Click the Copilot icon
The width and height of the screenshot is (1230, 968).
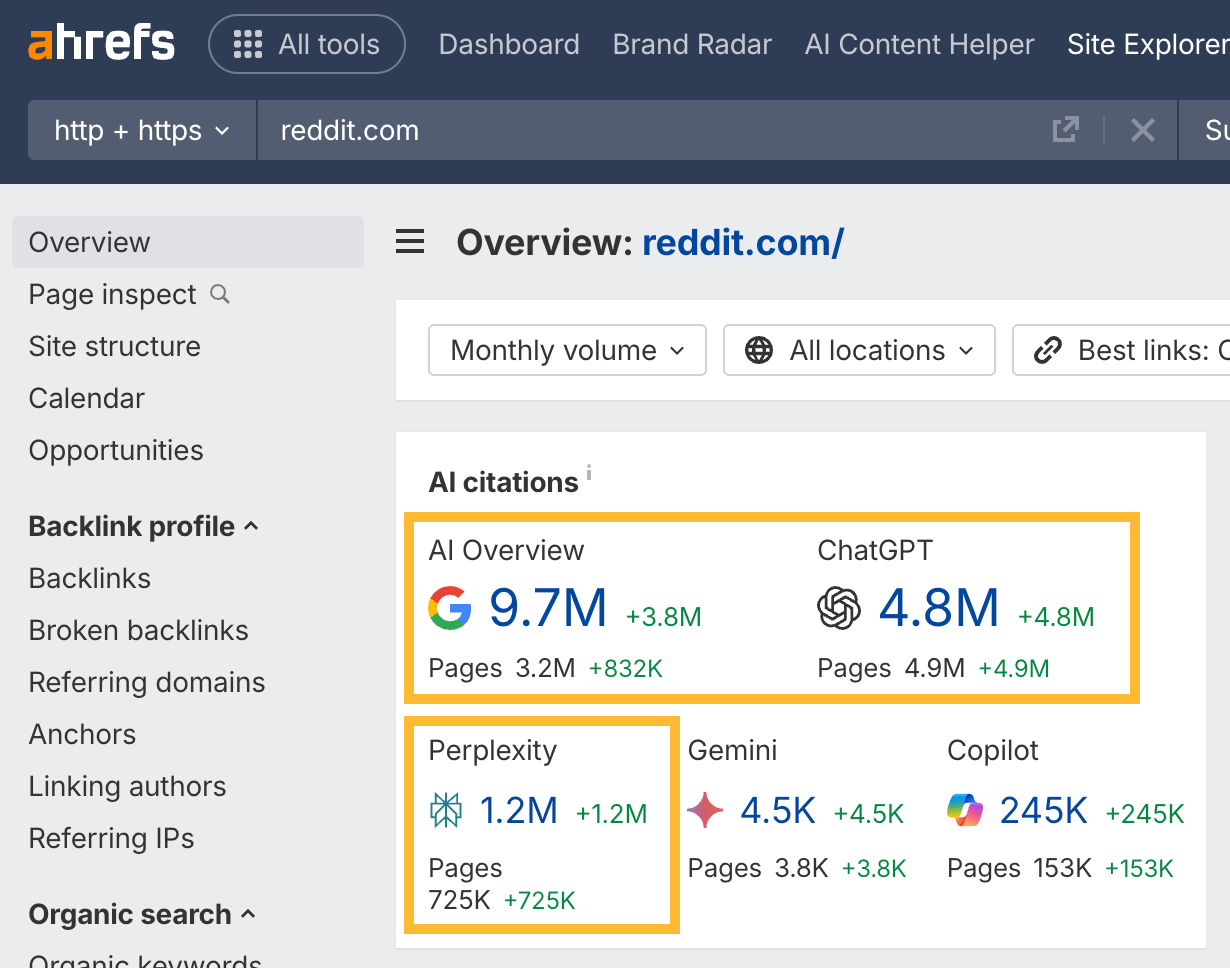[x=965, y=810]
